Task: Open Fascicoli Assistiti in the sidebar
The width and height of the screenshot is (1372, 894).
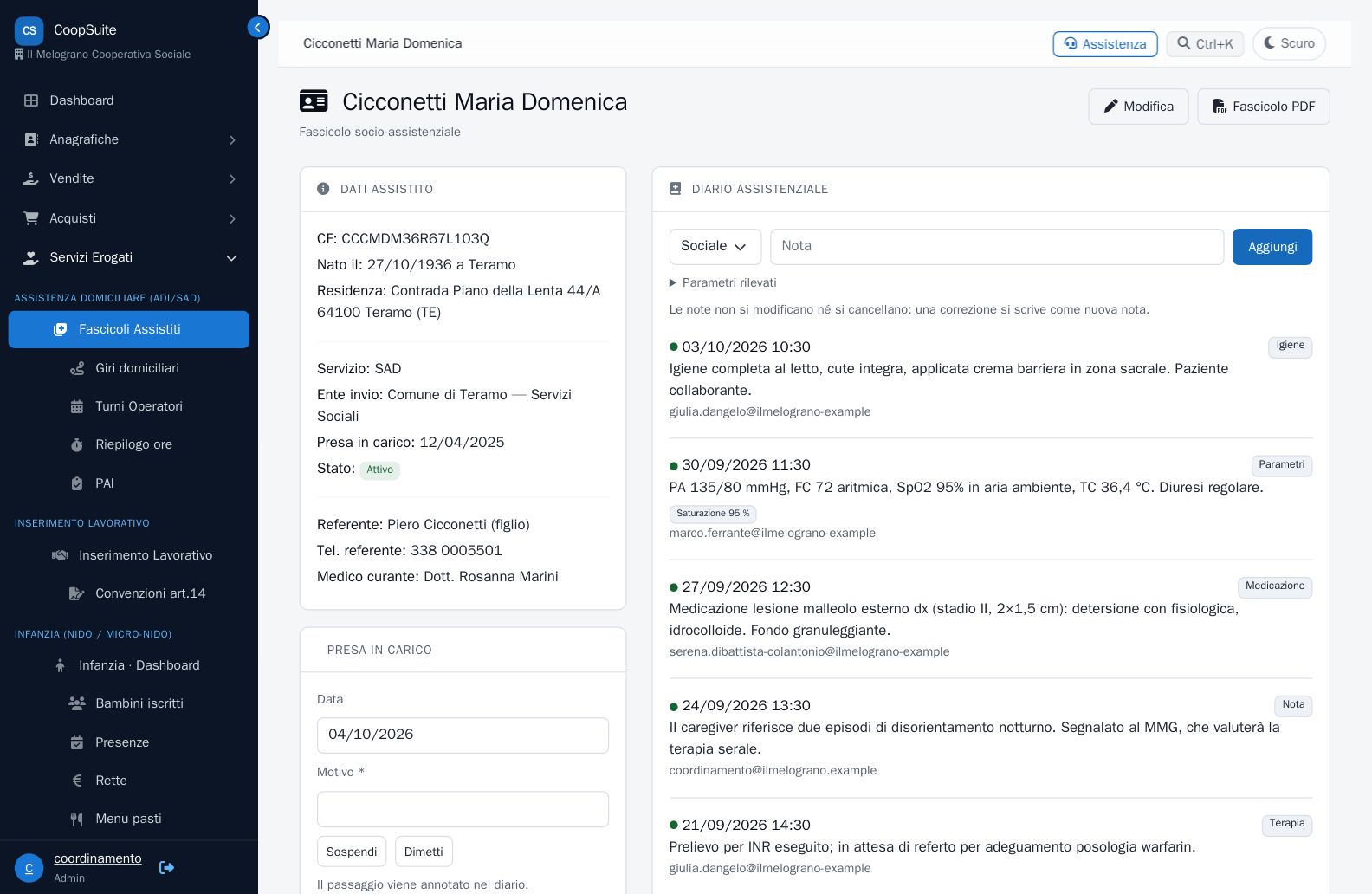Action: click(x=129, y=329)
